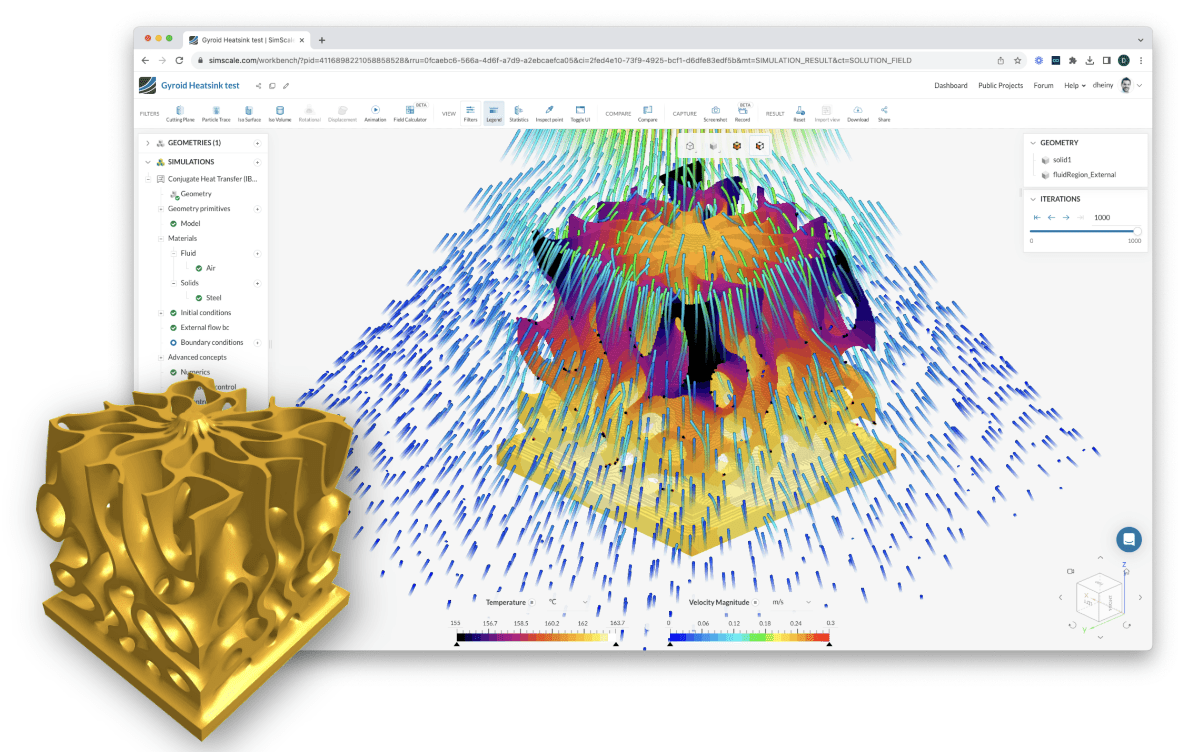
Task: Toggle UI visibility in toolbar
Action: 579,113
